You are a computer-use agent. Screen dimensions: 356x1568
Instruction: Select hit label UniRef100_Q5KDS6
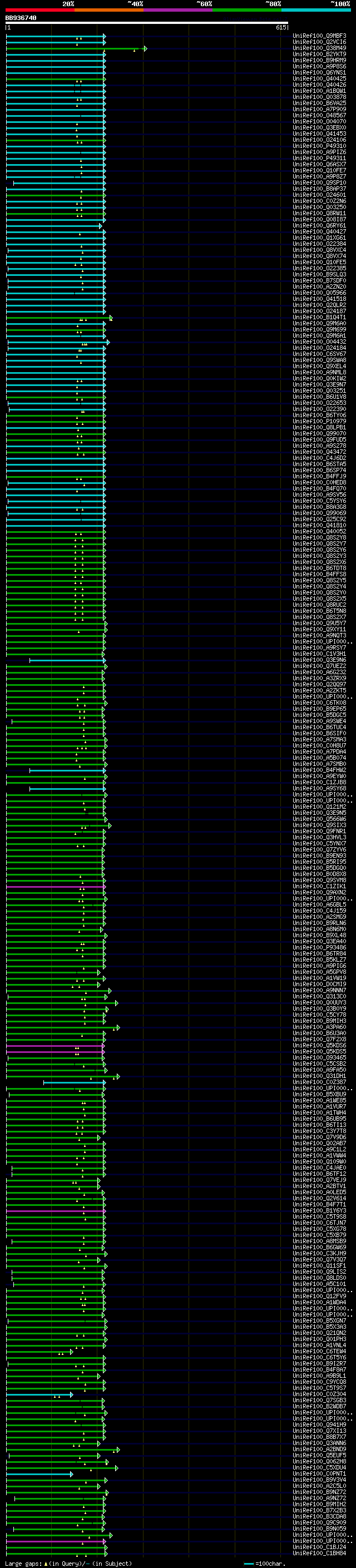(x=319, y=1046)
